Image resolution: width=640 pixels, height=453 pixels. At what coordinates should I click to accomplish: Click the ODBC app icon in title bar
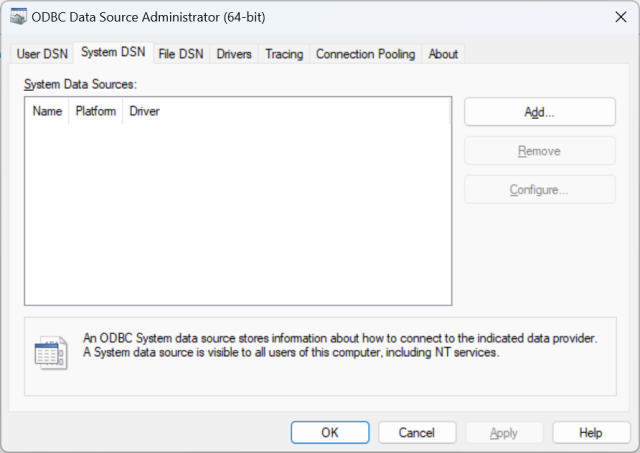click(19, 17)
